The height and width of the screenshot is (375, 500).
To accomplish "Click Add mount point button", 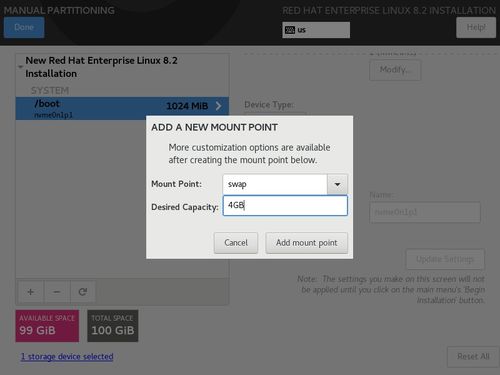I will point(307,243).
